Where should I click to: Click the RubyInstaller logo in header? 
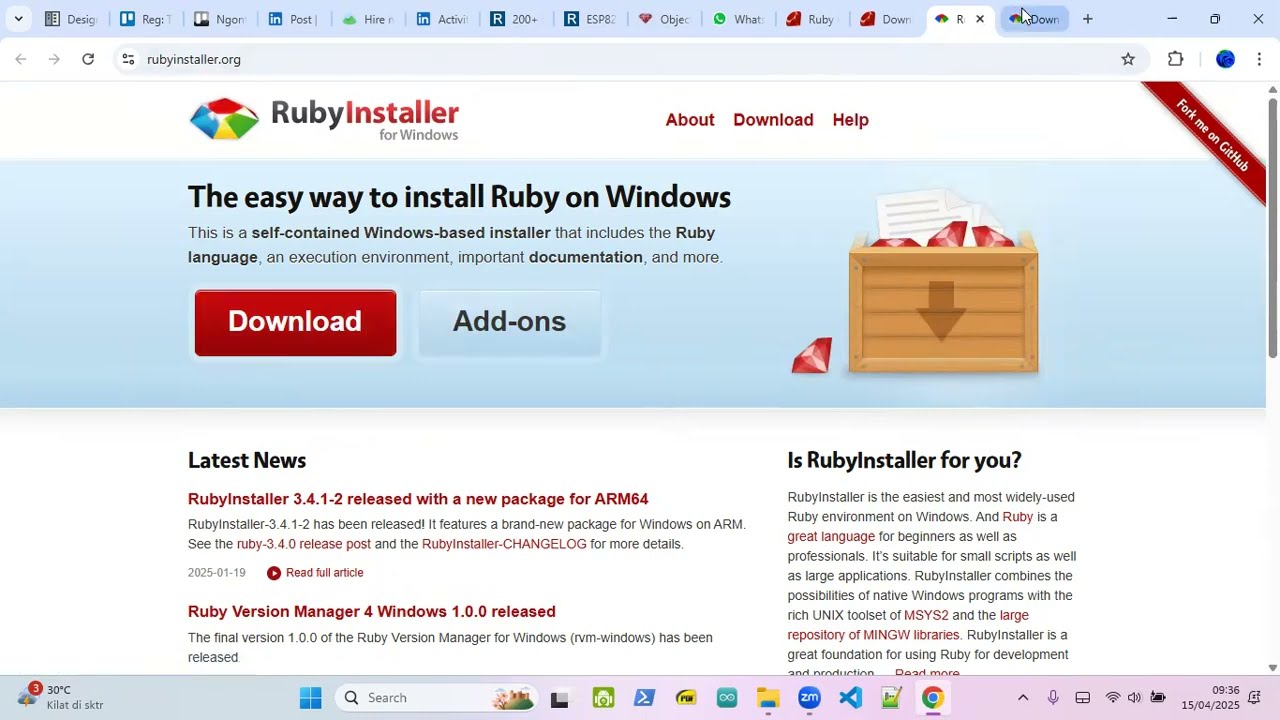(324, 119)
